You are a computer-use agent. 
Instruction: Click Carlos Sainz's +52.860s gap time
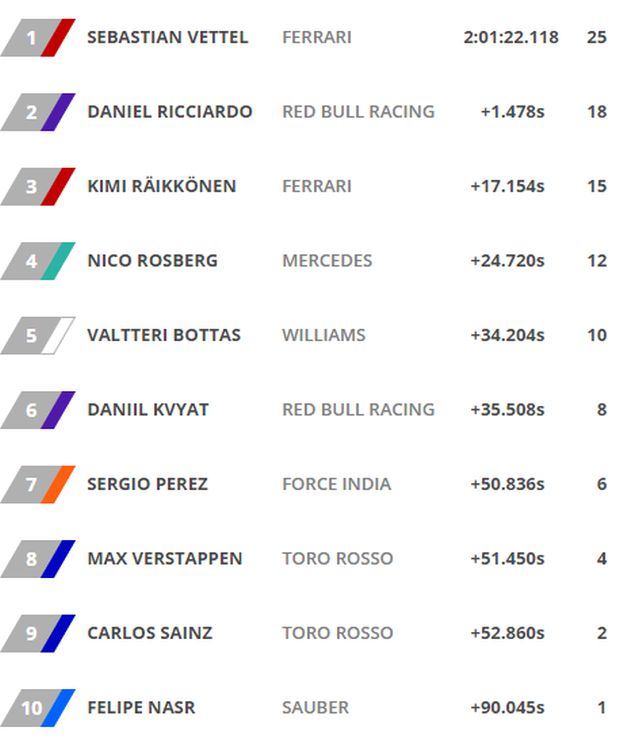(507, 633)
